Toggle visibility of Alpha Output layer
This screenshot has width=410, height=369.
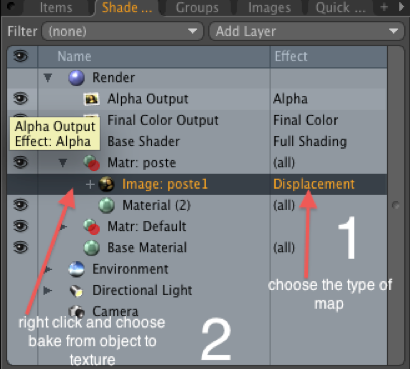tap(21, 99)
